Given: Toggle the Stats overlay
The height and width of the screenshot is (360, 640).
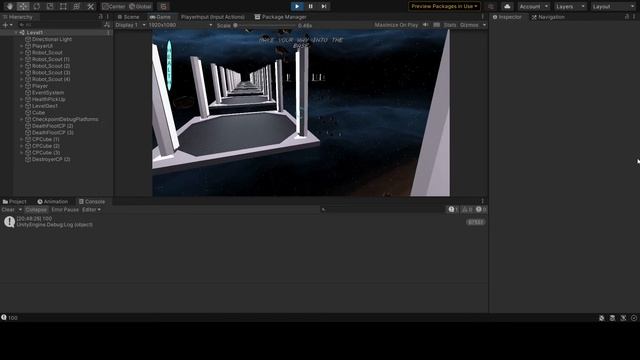Looking at the screenshot, I should (x=450, y=25).
